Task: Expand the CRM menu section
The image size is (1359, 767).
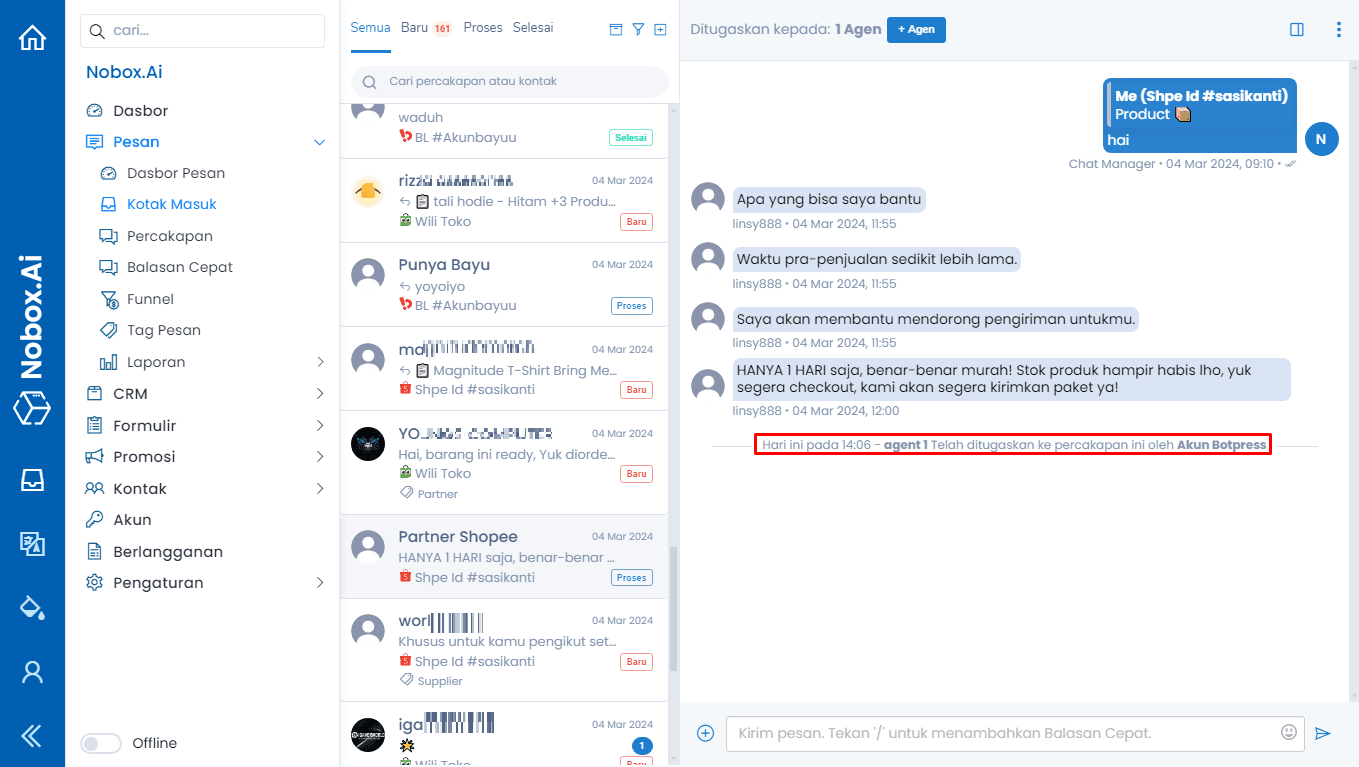Action: pos(319,393)
